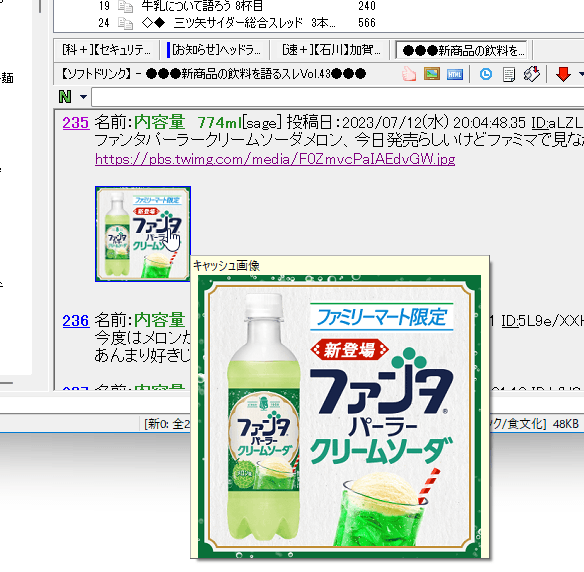This screenshot has height=572, width=584.
Task: Open the pbs.twimg.com image link
Action: [x=275, y=159]
